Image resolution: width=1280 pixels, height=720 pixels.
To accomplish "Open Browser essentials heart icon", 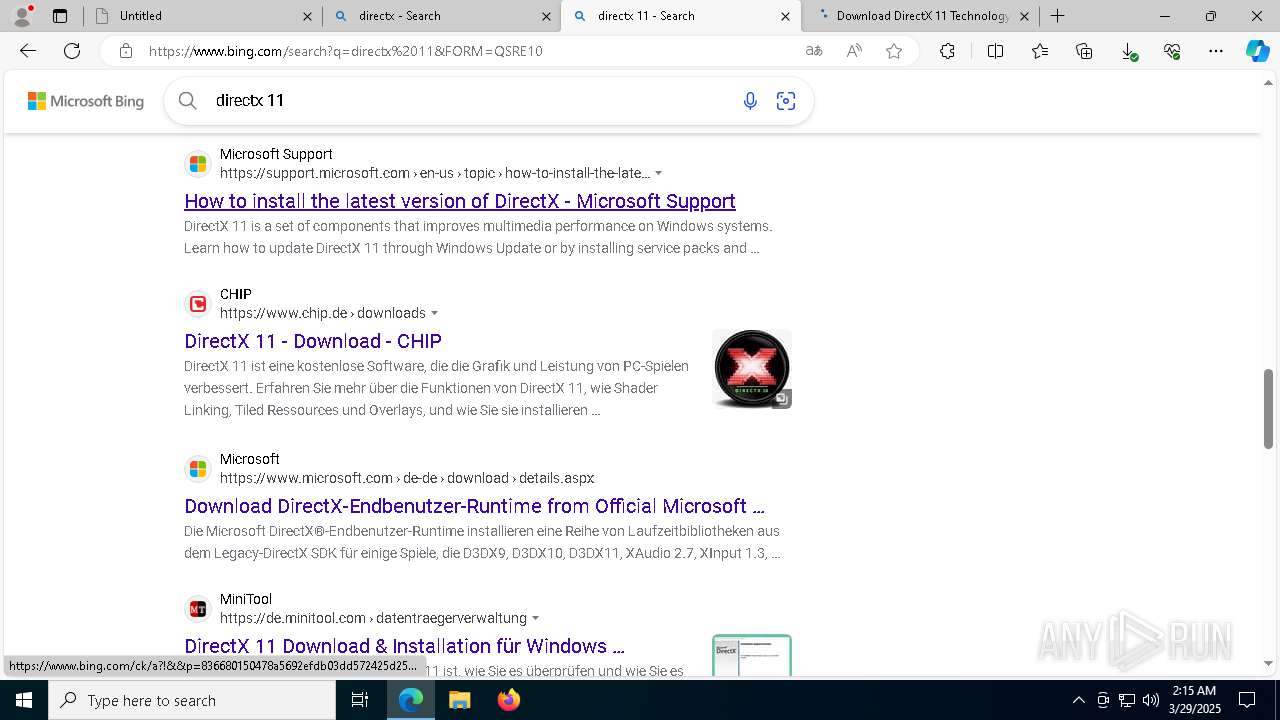I will point(1172,51).
